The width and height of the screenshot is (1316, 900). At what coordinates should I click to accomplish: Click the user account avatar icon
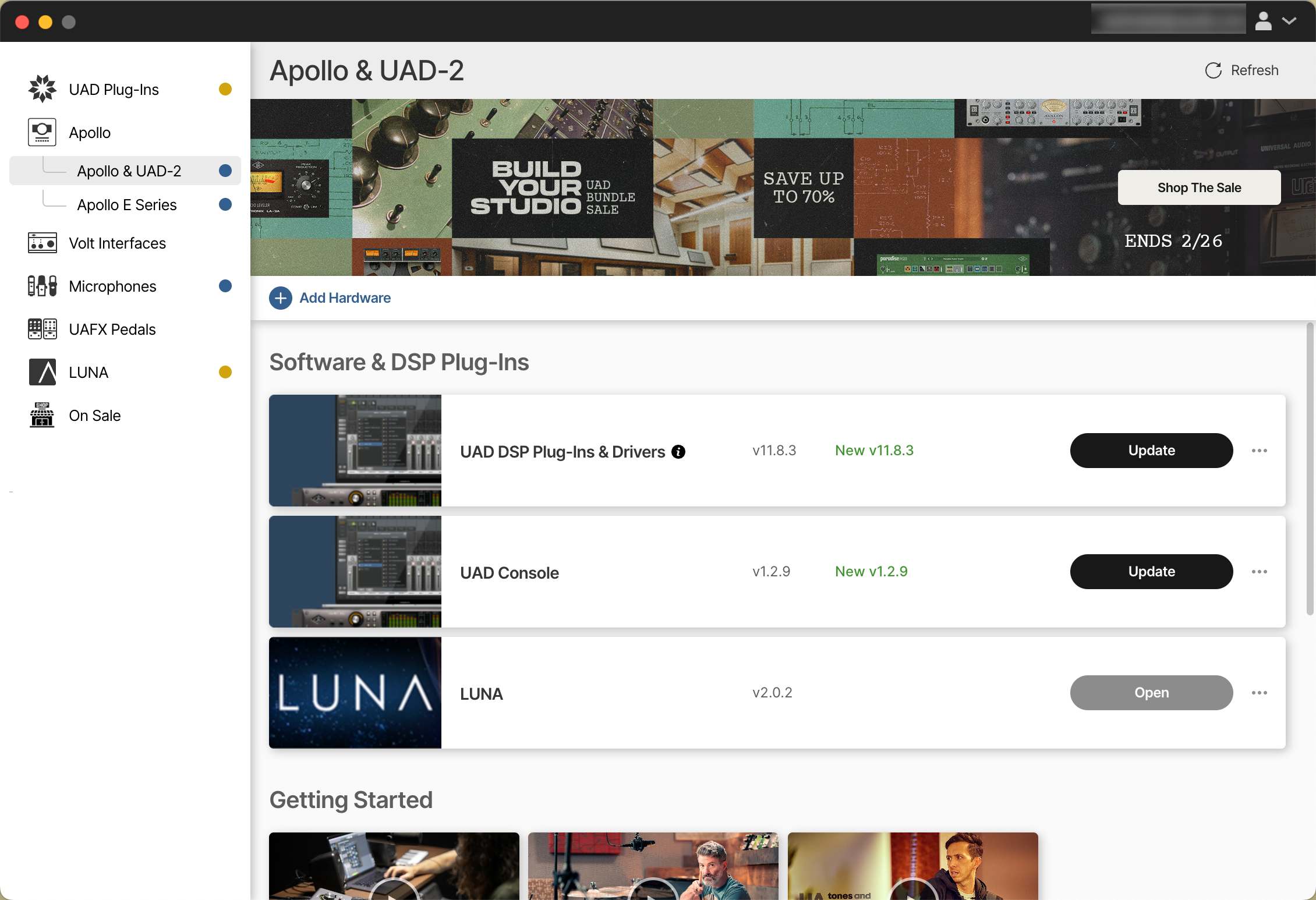click(x=1264, y=21)
